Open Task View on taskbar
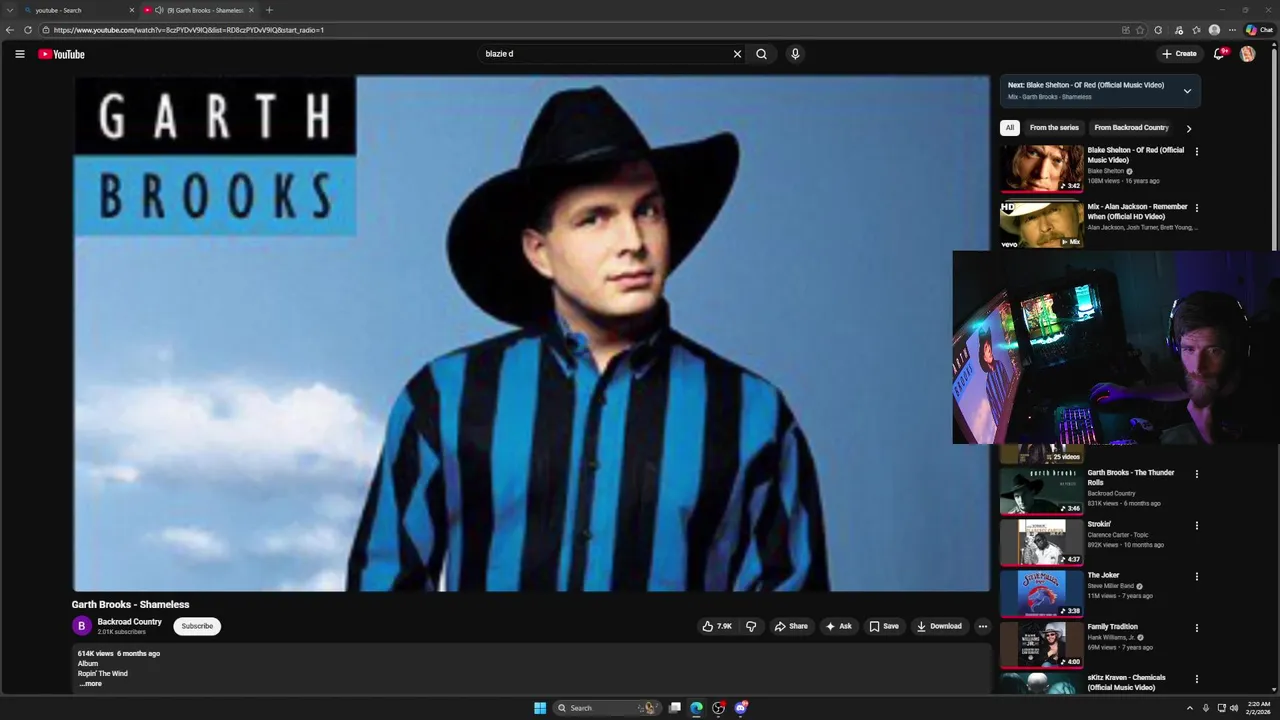Viewport: 1280px width, 720px height. tap(675, 708)
